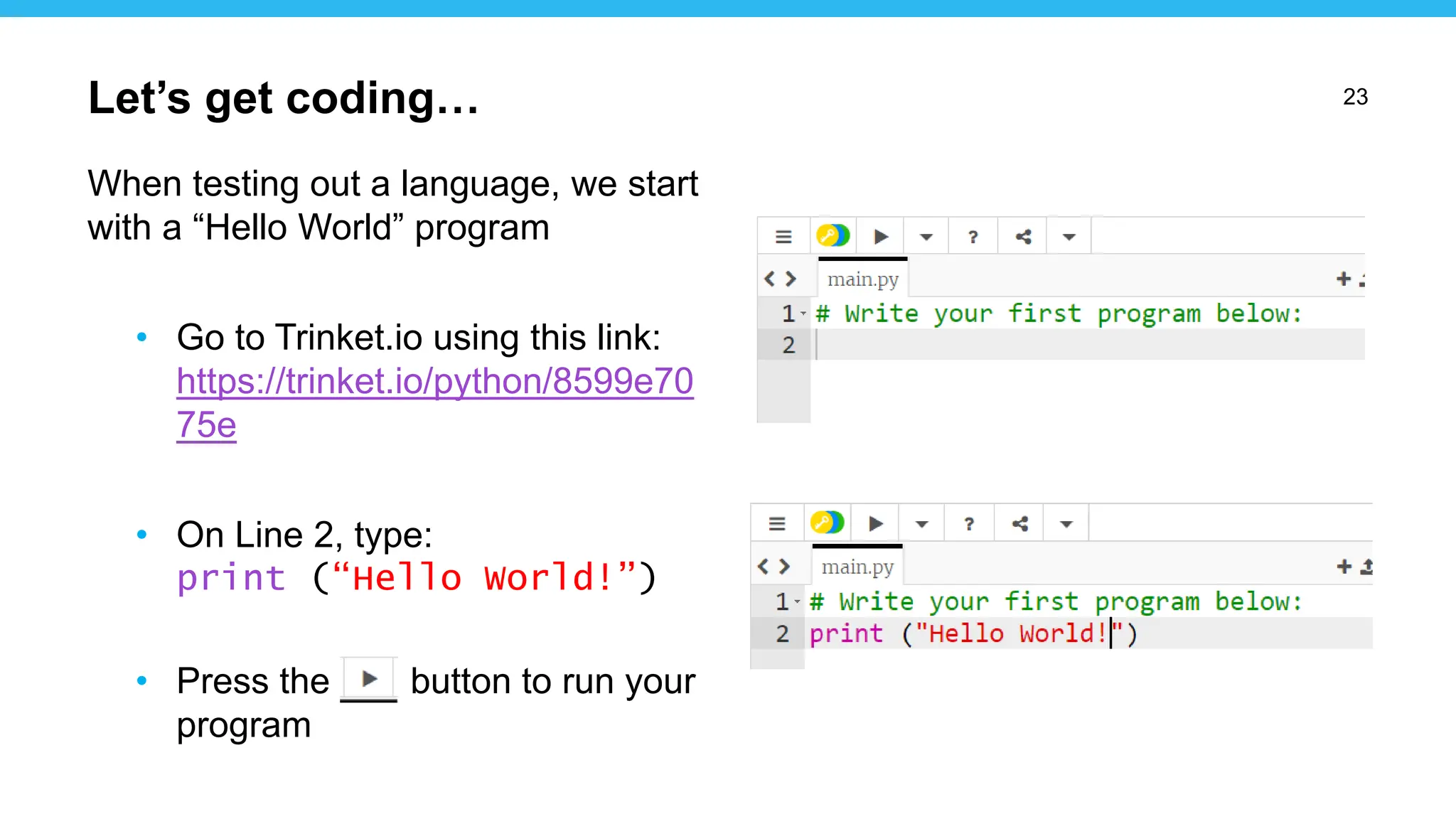Open the trinket.io python hyperlink
The height and width of the screenshot is (819, 1456).
coord(434,382)
